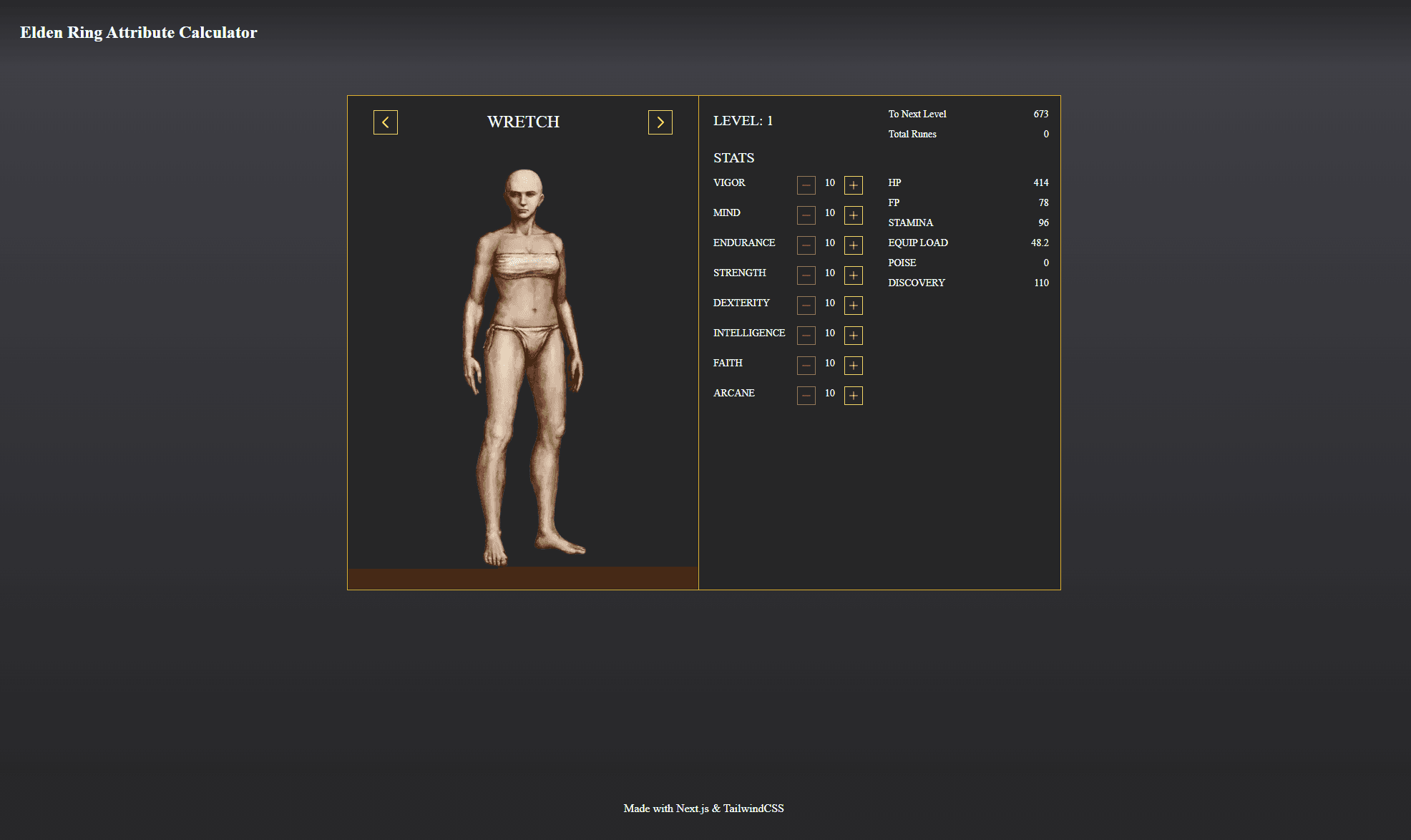Decrease Strength with the minus button
This screenshot has height=840, width=1411.
pyautogui.click(x=806, y=275)
